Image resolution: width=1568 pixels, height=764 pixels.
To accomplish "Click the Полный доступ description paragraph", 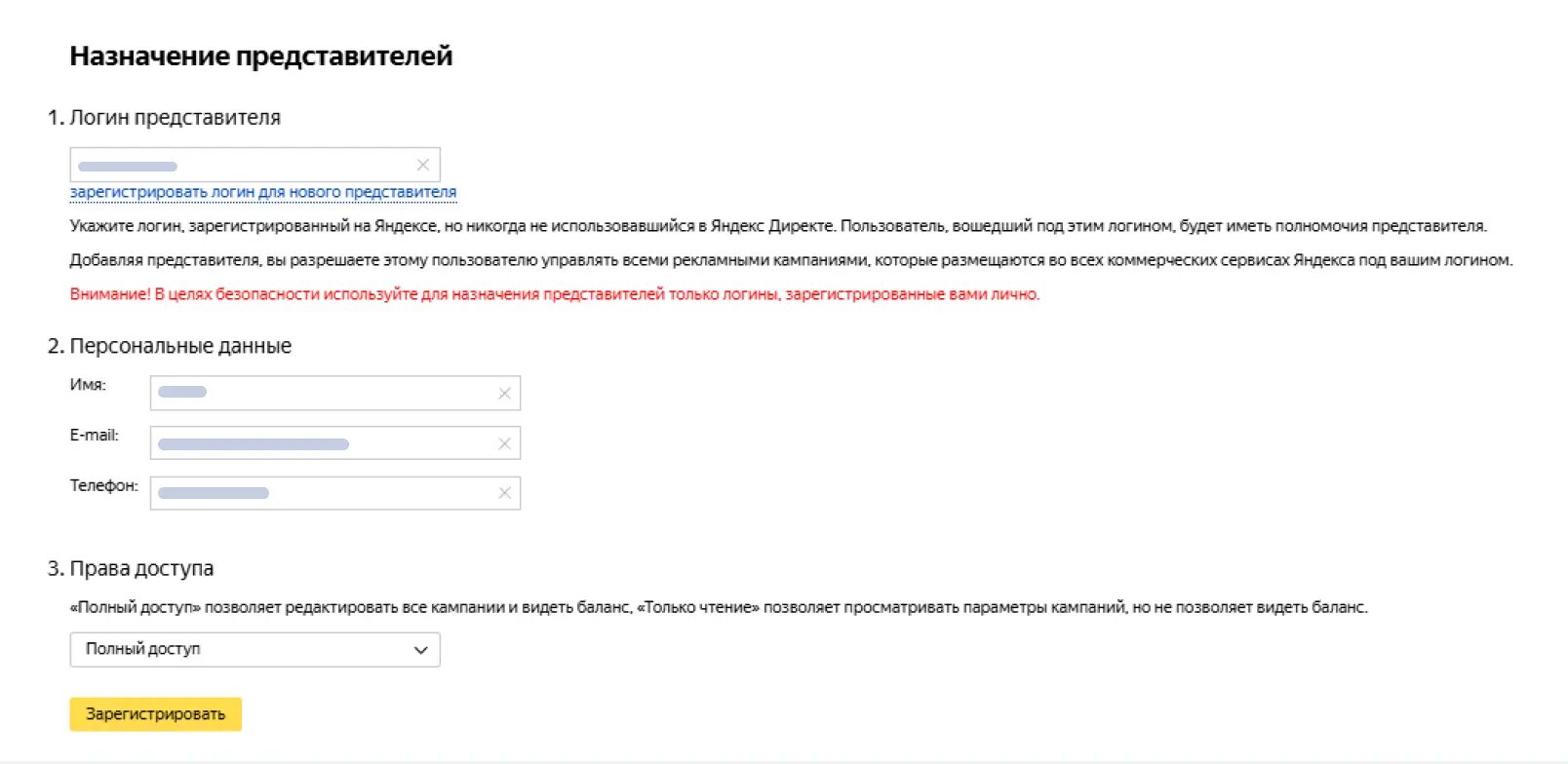I will coord(719,607).
